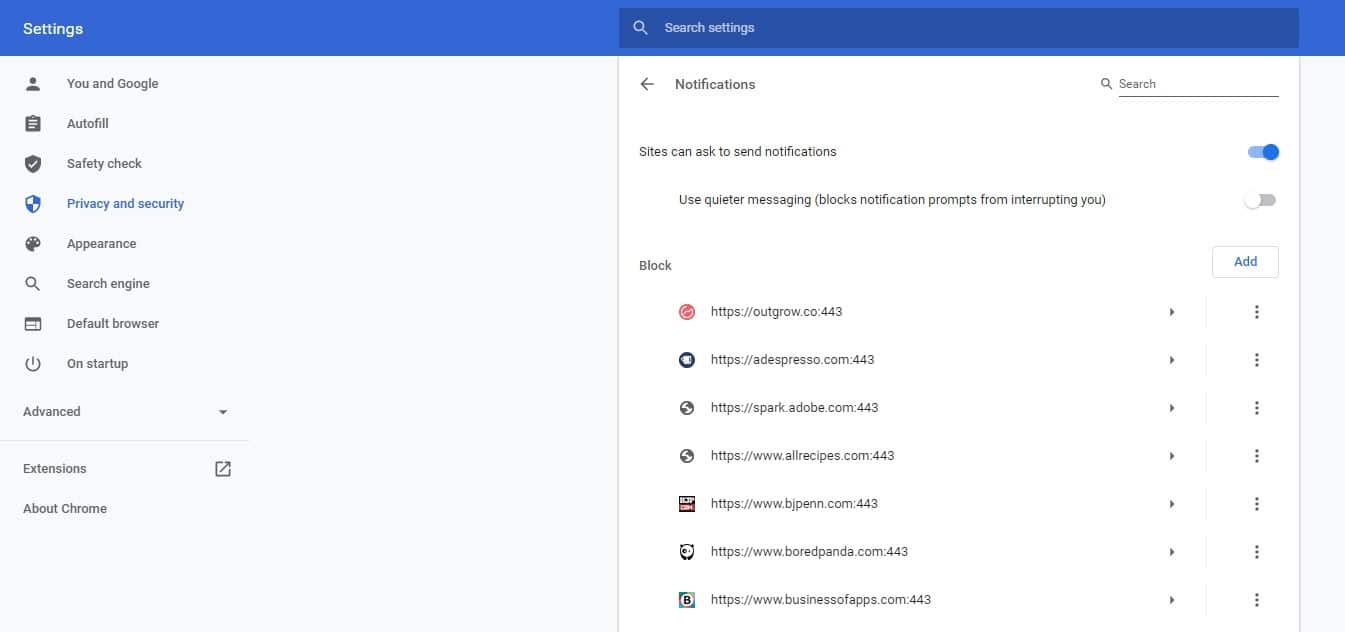Enable quieter messaging for notification prompts
1345x632 pixels.
pos(1259,199)
